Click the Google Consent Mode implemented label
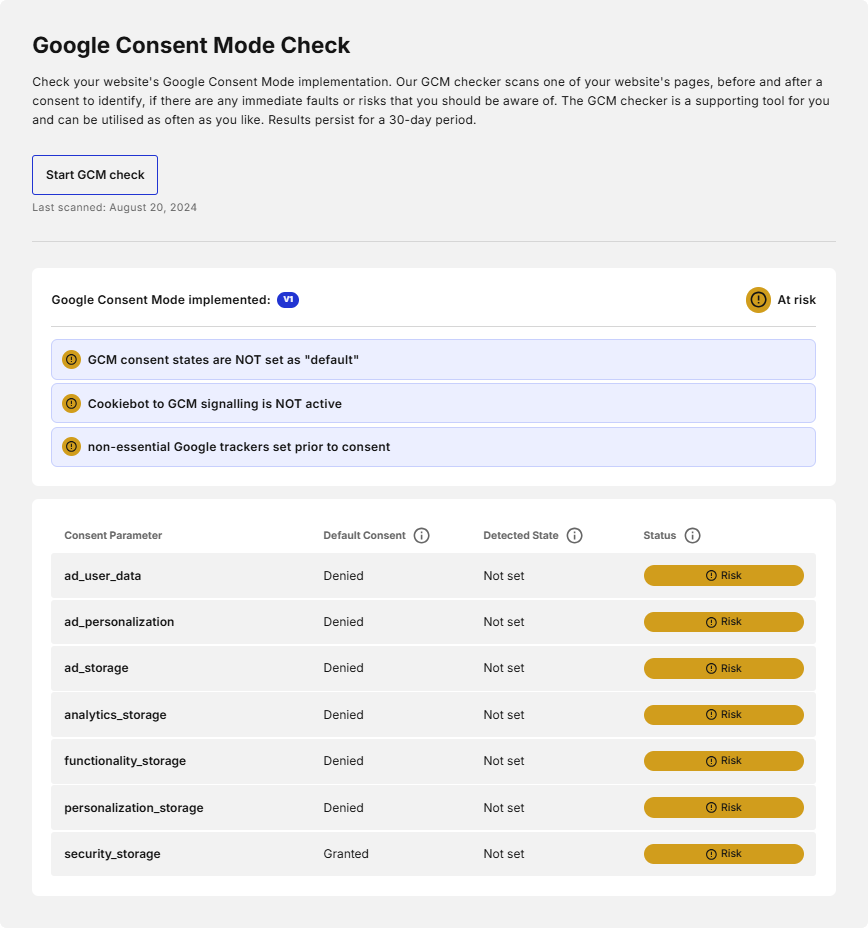Viewport: 868px width, 928px height. tap(161, 300)
